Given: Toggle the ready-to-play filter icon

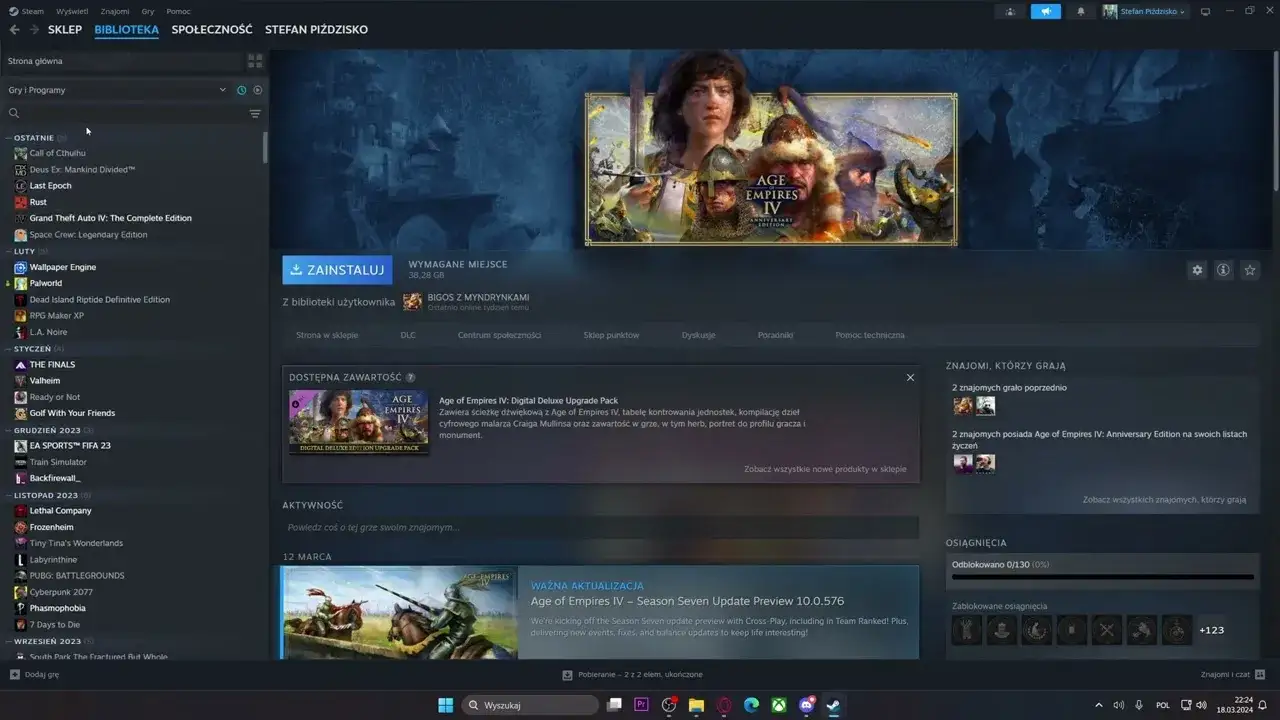Looking at the screenshot, I should click(257, 90).
